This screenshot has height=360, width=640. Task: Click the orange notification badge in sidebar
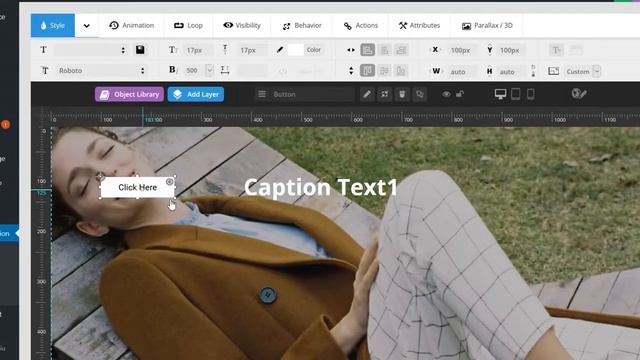(5, 124)
